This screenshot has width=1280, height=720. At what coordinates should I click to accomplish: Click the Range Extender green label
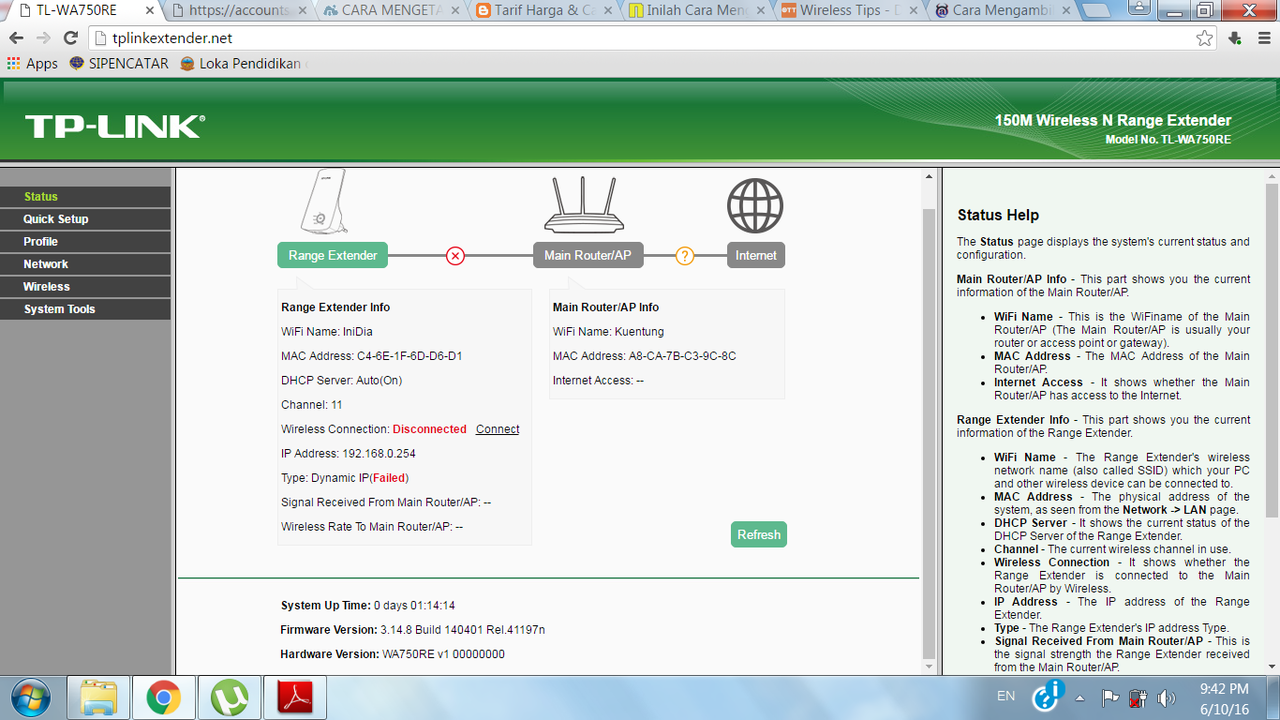[x=332, y=256]
